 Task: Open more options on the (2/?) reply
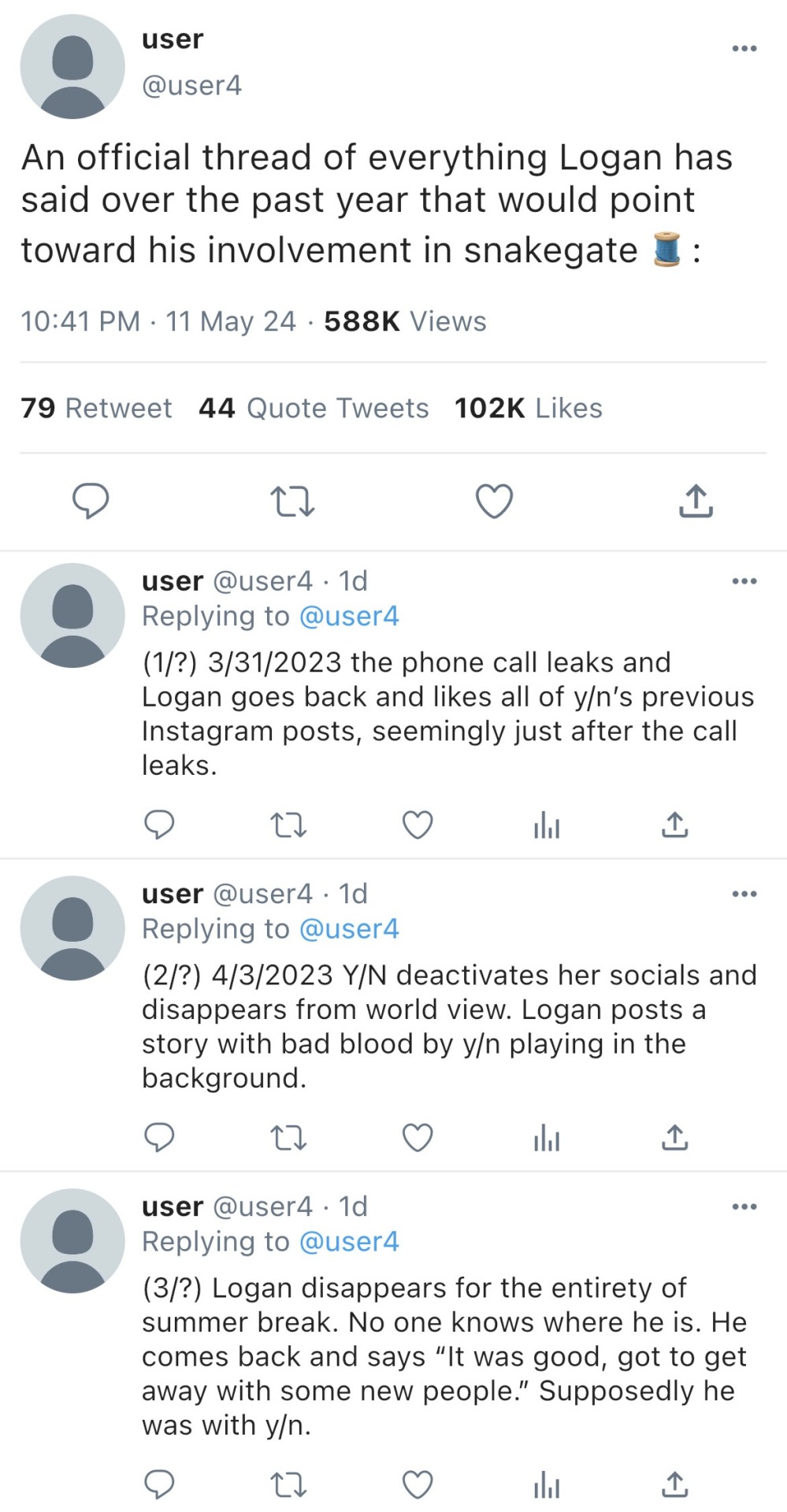[744, 894]
